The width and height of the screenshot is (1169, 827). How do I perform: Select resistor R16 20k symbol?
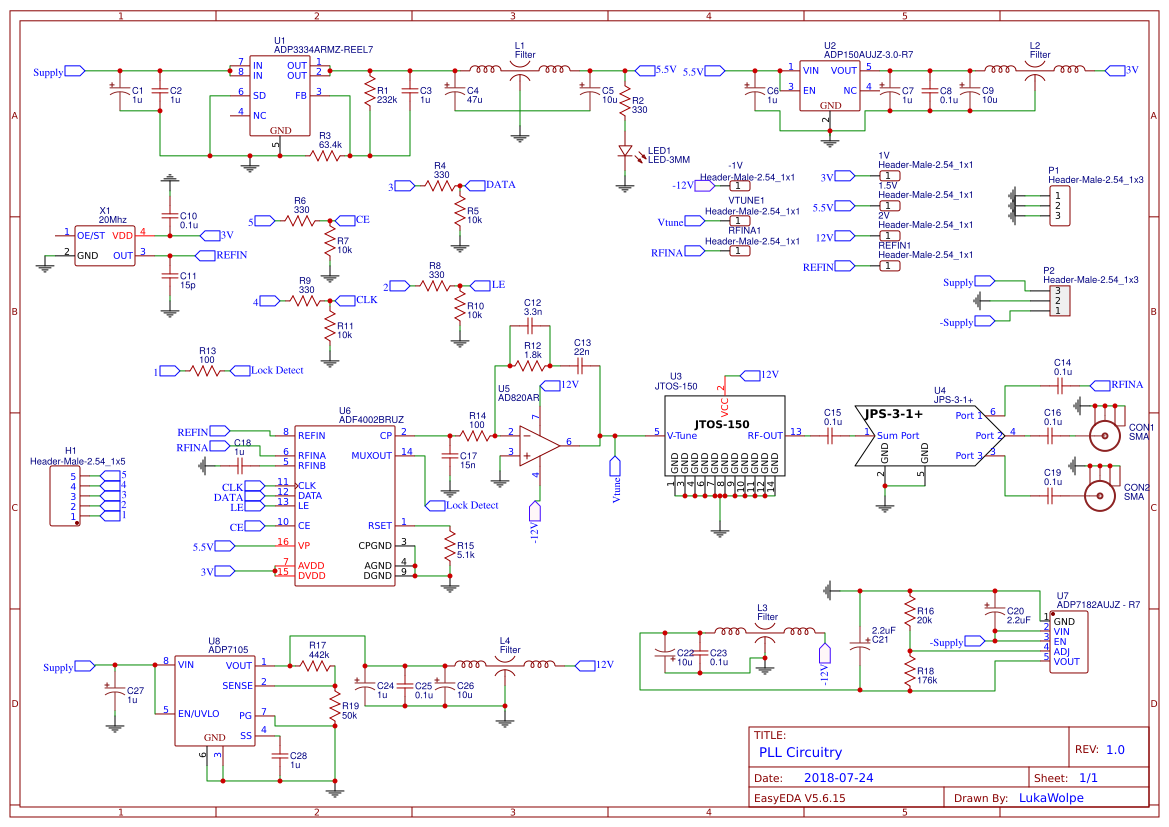pyautogui.click(x=910, y=611)
